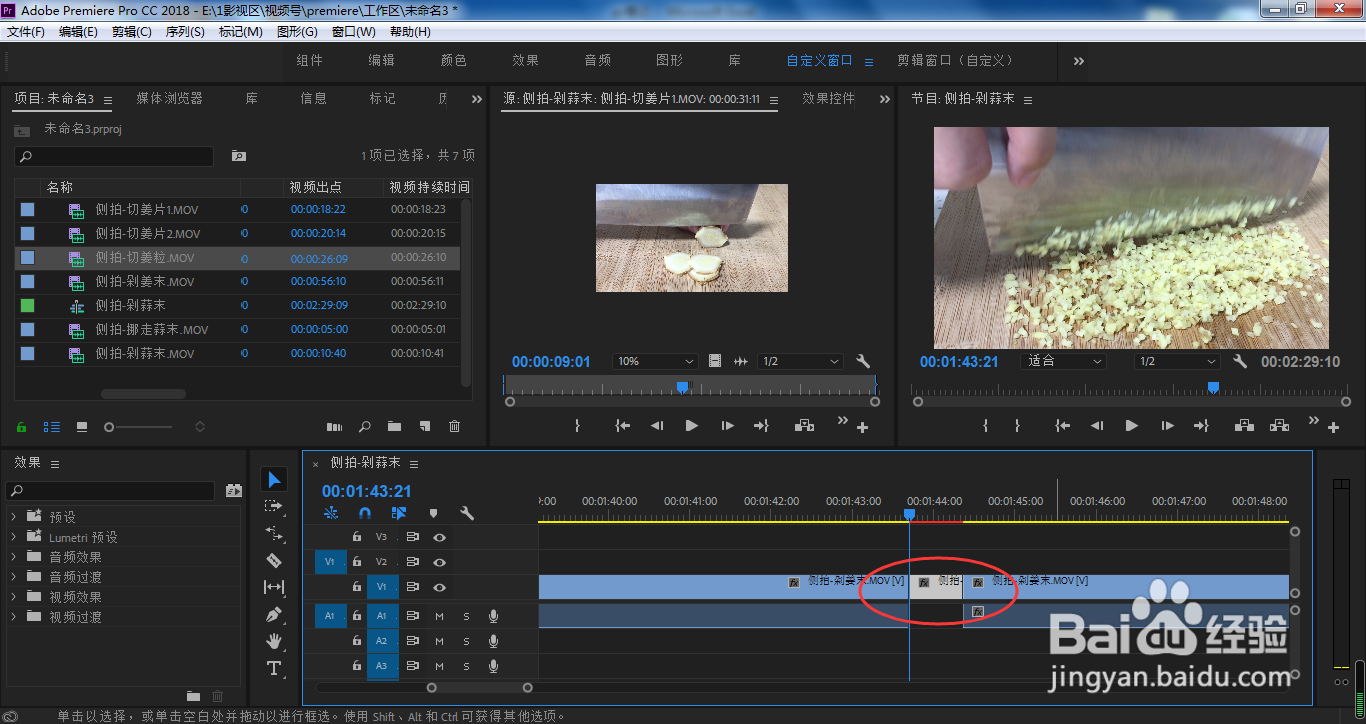Open source monitor zoom level 10% dropdown
Screen dimensions: 1366x724
656,361
